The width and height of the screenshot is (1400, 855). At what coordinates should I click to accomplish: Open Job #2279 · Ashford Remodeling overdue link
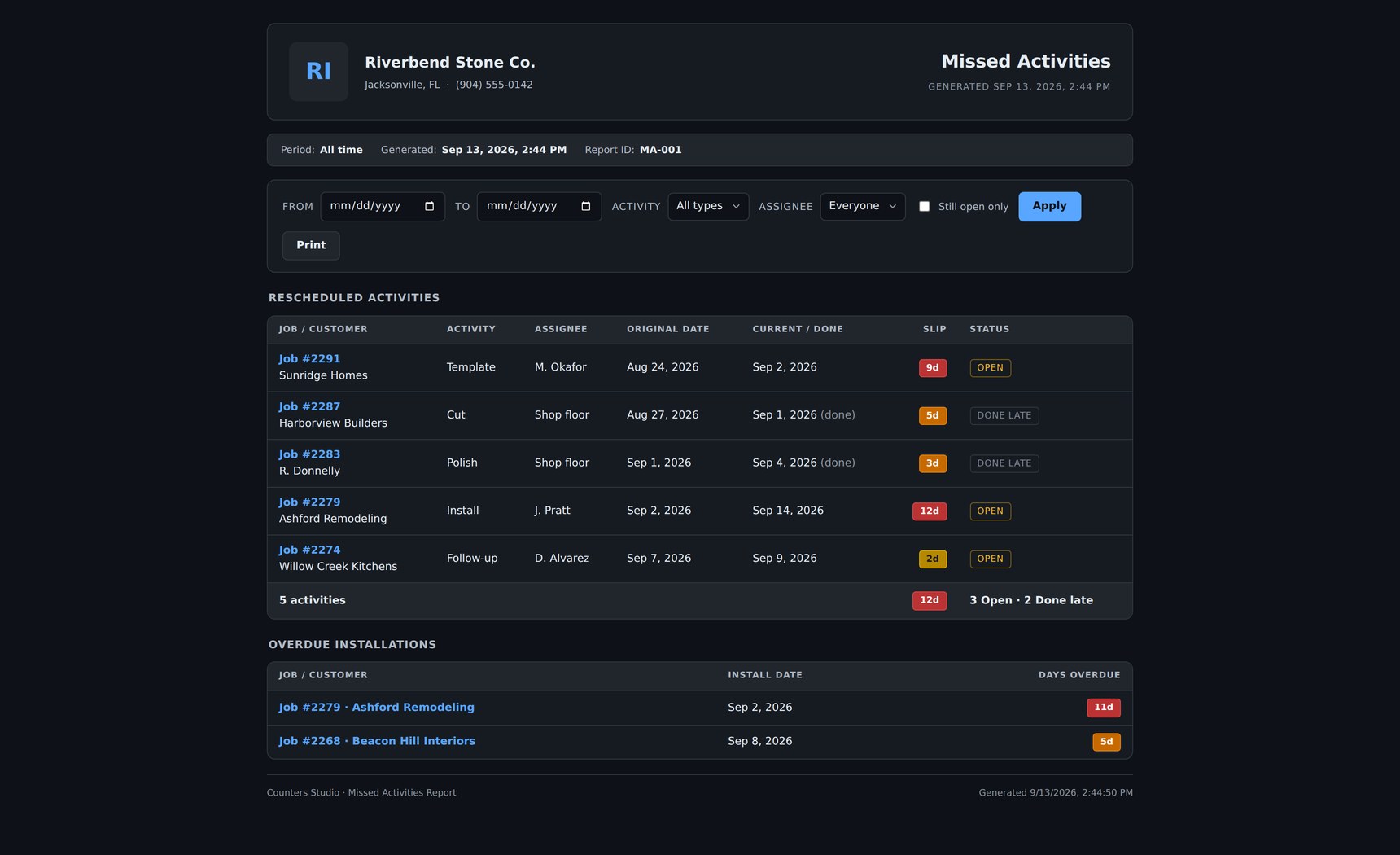pos(376,708)
